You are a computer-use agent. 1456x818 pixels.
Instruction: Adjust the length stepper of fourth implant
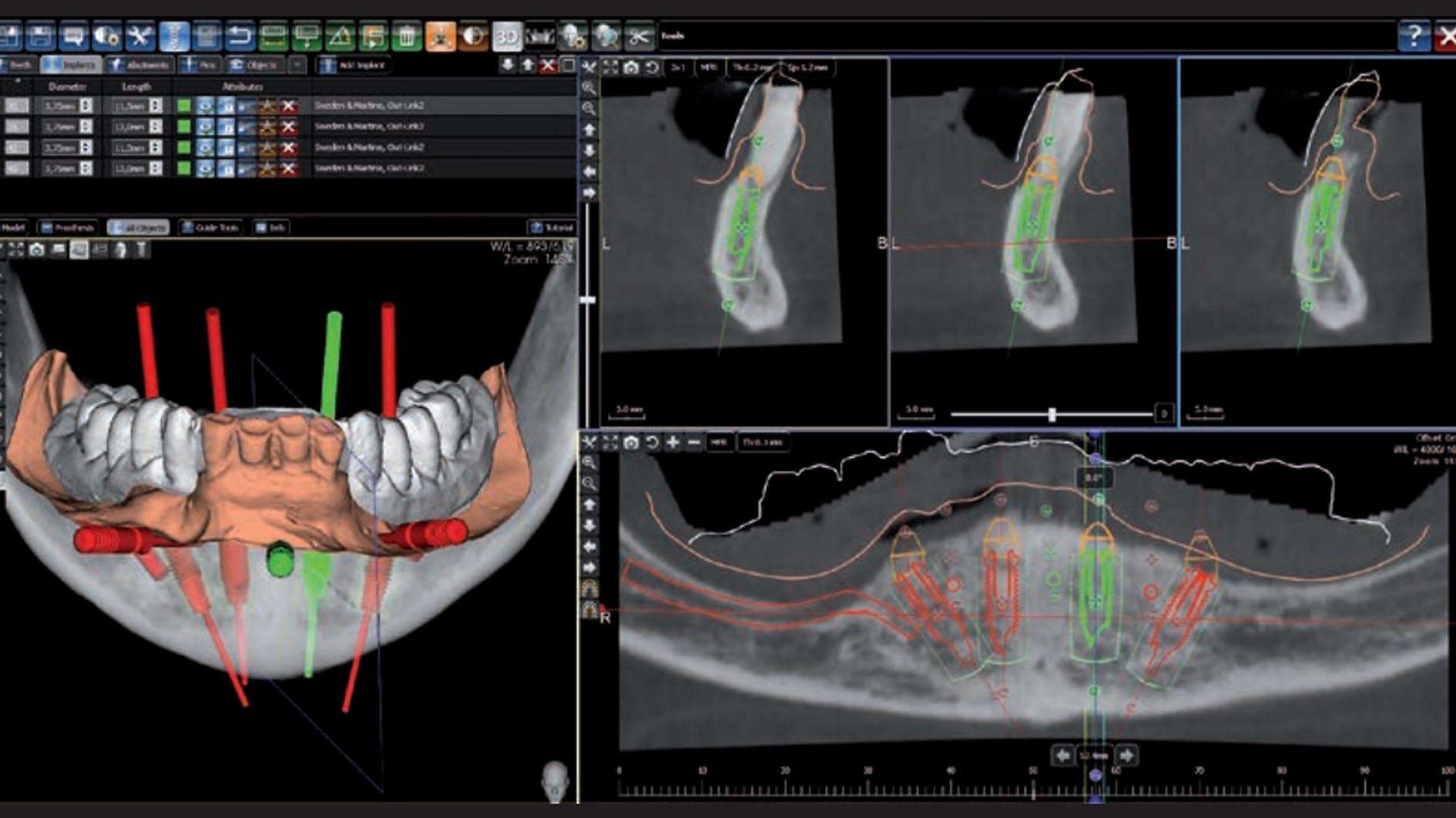point(156,168)
